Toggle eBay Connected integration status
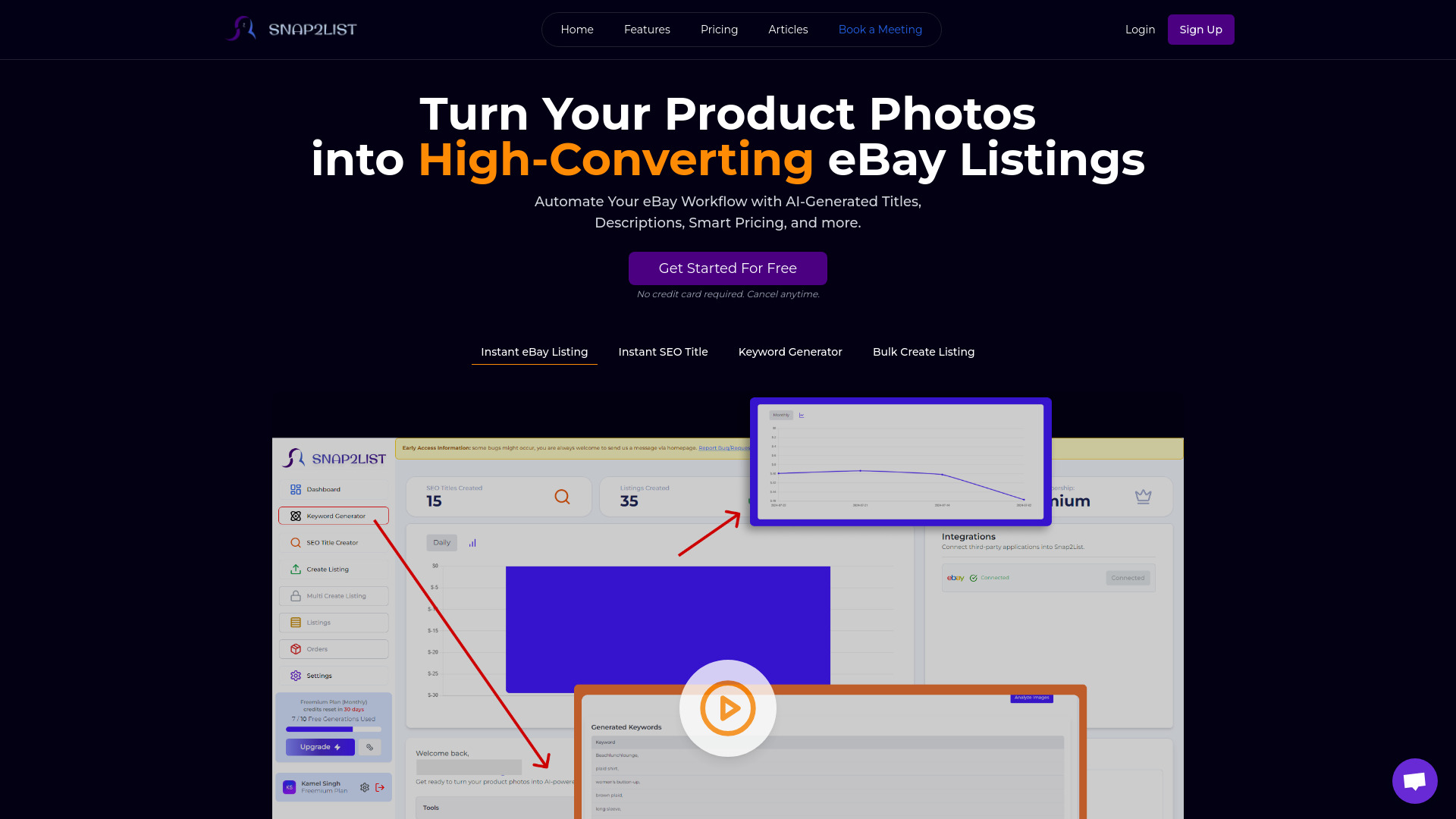 coord(1128,578)
